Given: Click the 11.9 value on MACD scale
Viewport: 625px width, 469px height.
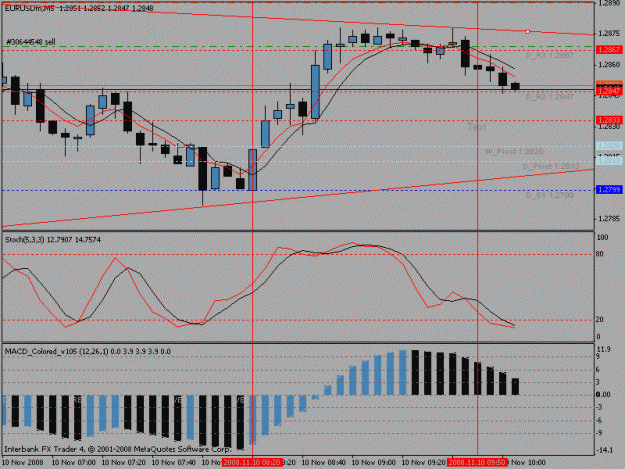Looking at the screenshot, I should 603,349.
